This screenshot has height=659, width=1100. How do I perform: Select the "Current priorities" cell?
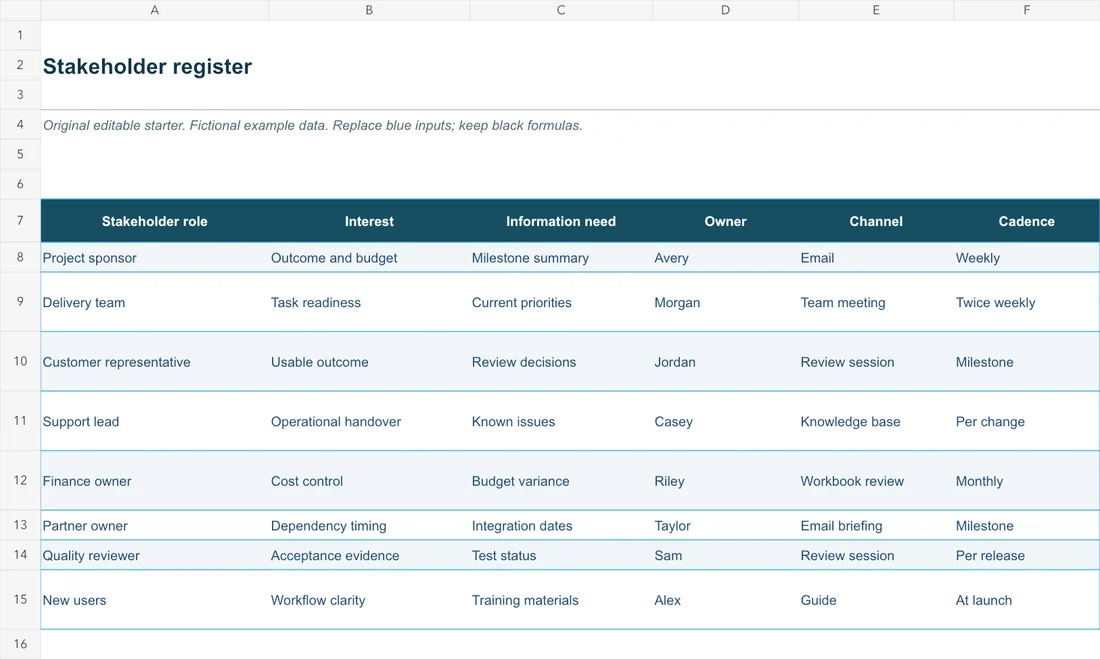561,302
